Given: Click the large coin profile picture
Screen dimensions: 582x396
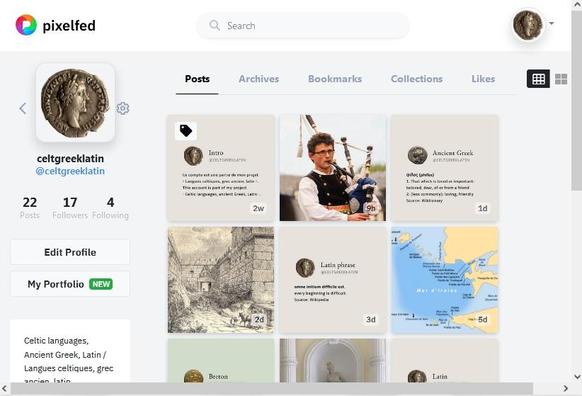Looking at the screenshot, I should [75, 103].
